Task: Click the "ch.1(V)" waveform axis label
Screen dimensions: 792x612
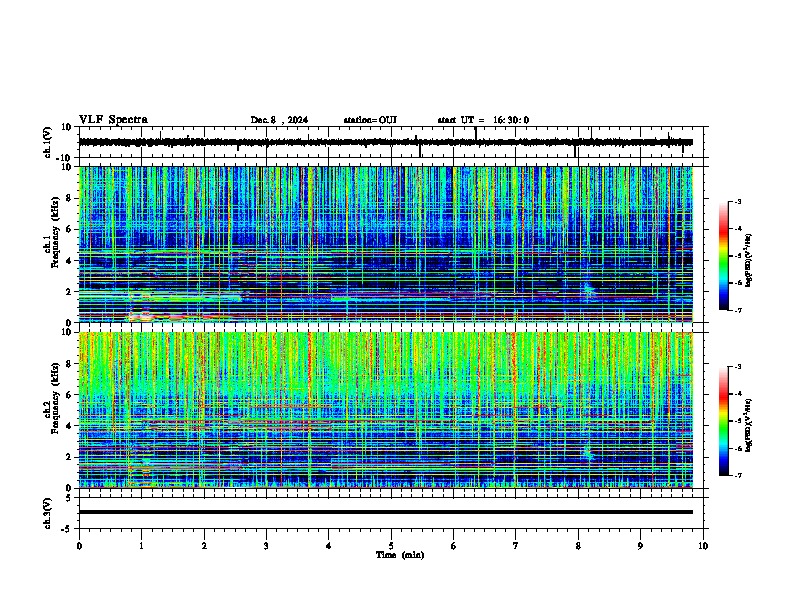Action: point(48,142)
